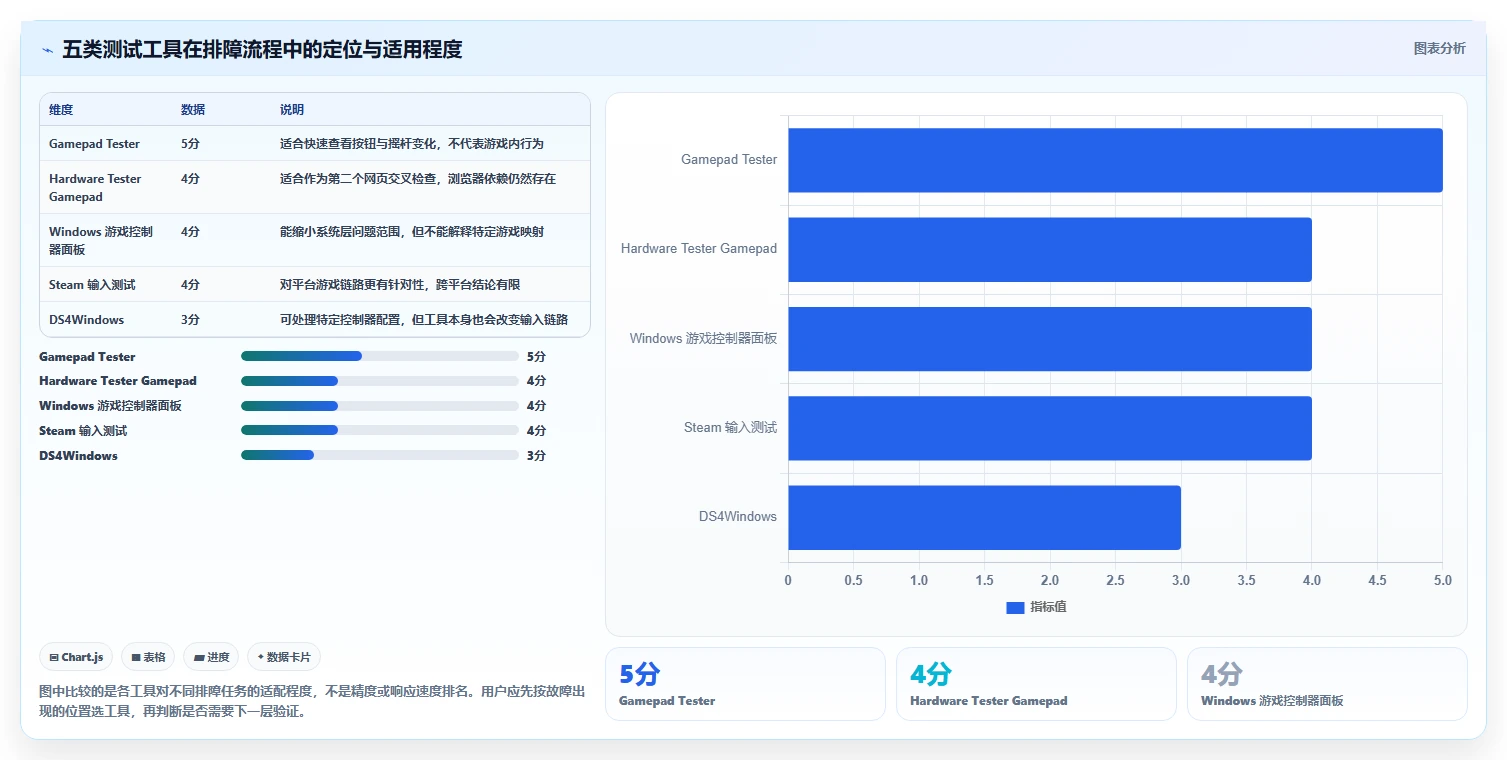Click Windows 游戏控制器面板 table row name
The image size is (1507, 760).
click(x=101, y=240)
